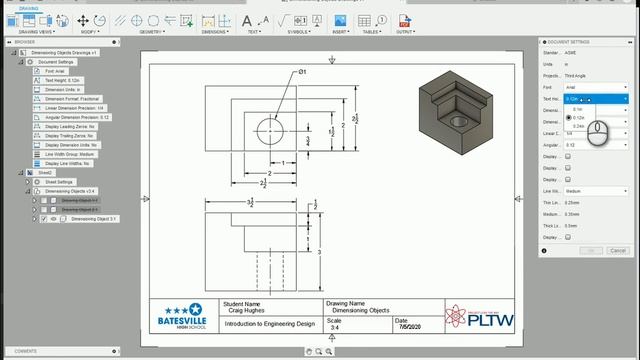Select the Text tool
The width and height of the screenshot is (640, 360).
247,20
